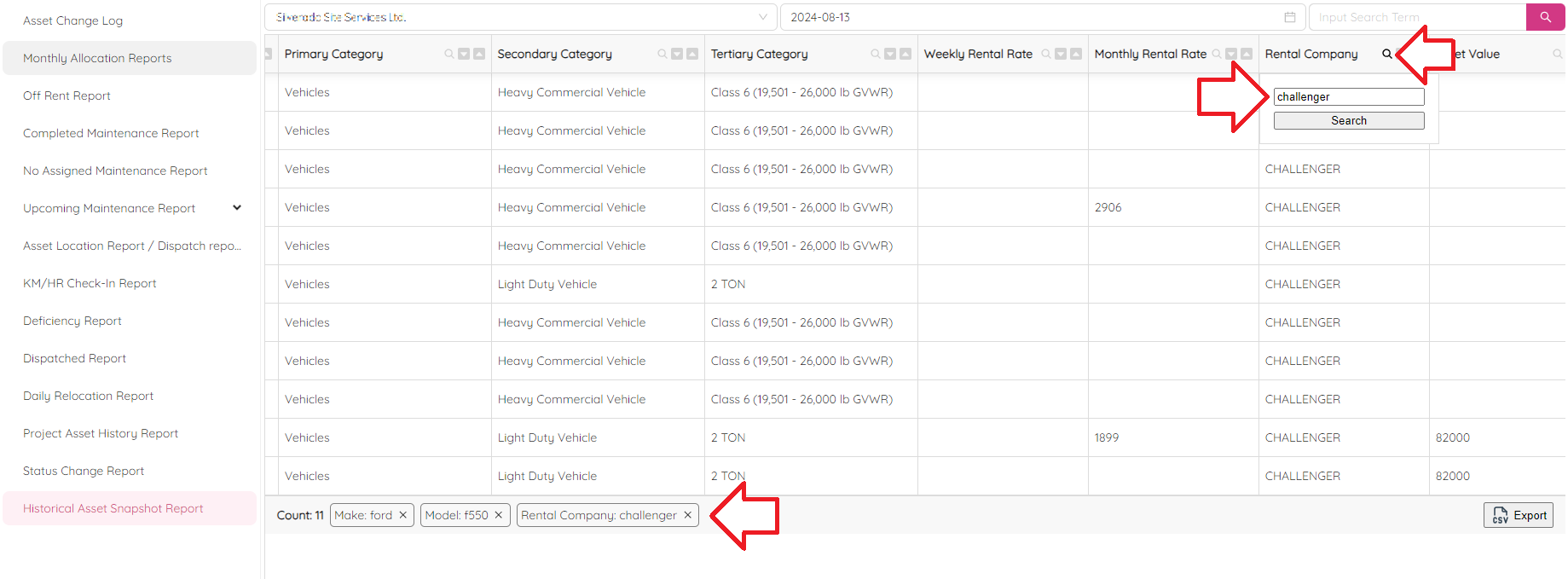Click Rental Company column search icon
This screenshot has height=579, width=1568.
1387,54
